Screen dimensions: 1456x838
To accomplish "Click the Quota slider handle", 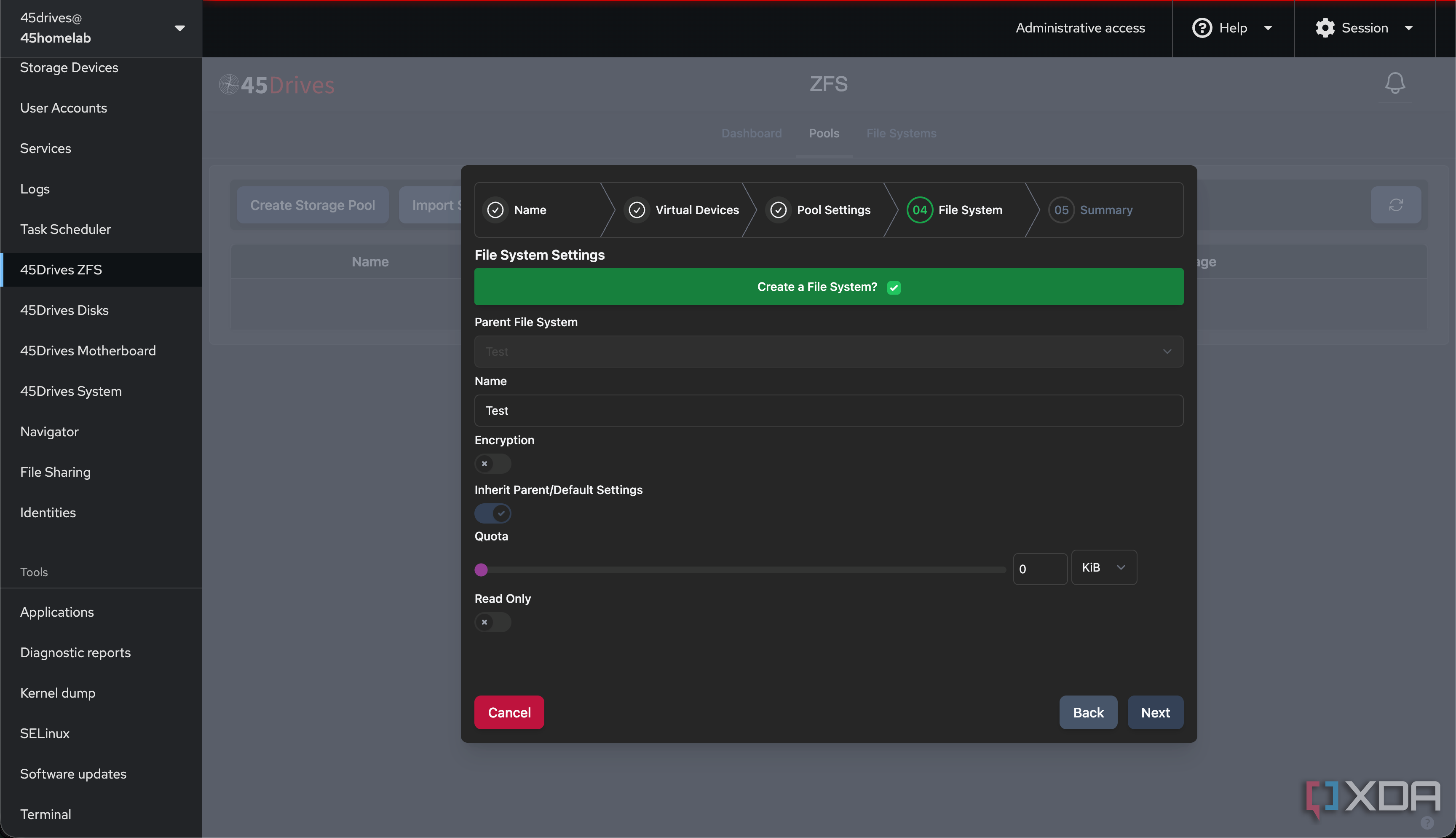I will 481,570.
